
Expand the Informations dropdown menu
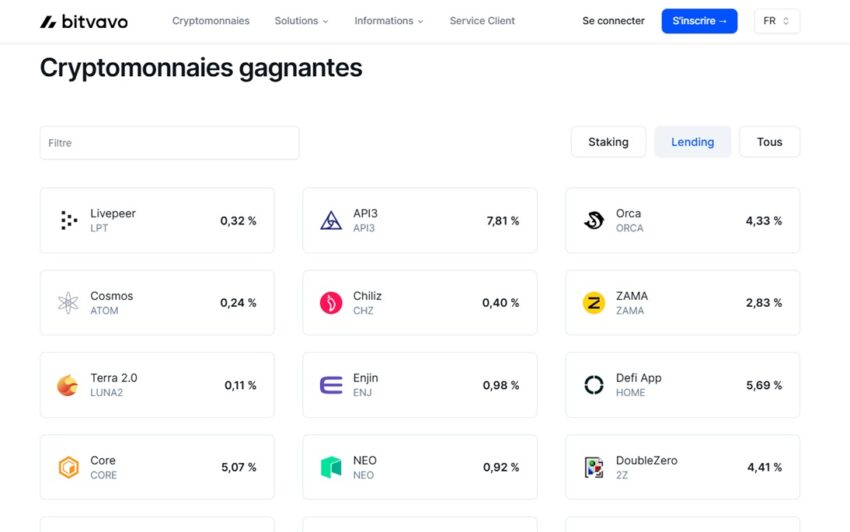389,21
